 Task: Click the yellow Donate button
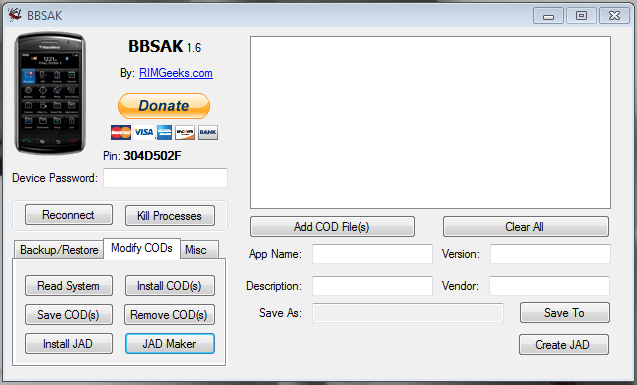[x=164, y=106]
